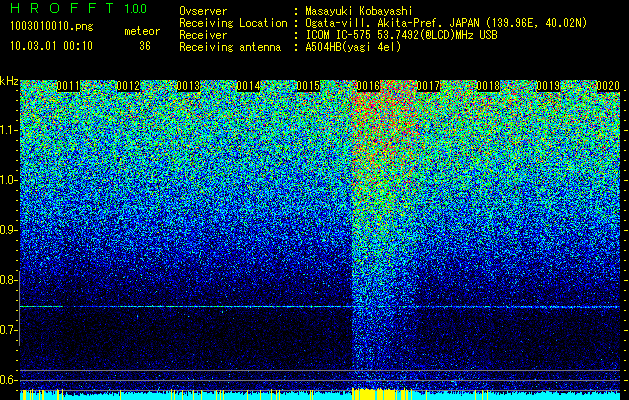The height and width of the screenshot is (400, 629).
Task: Click the Receiver field label
Action: [203, 35]
